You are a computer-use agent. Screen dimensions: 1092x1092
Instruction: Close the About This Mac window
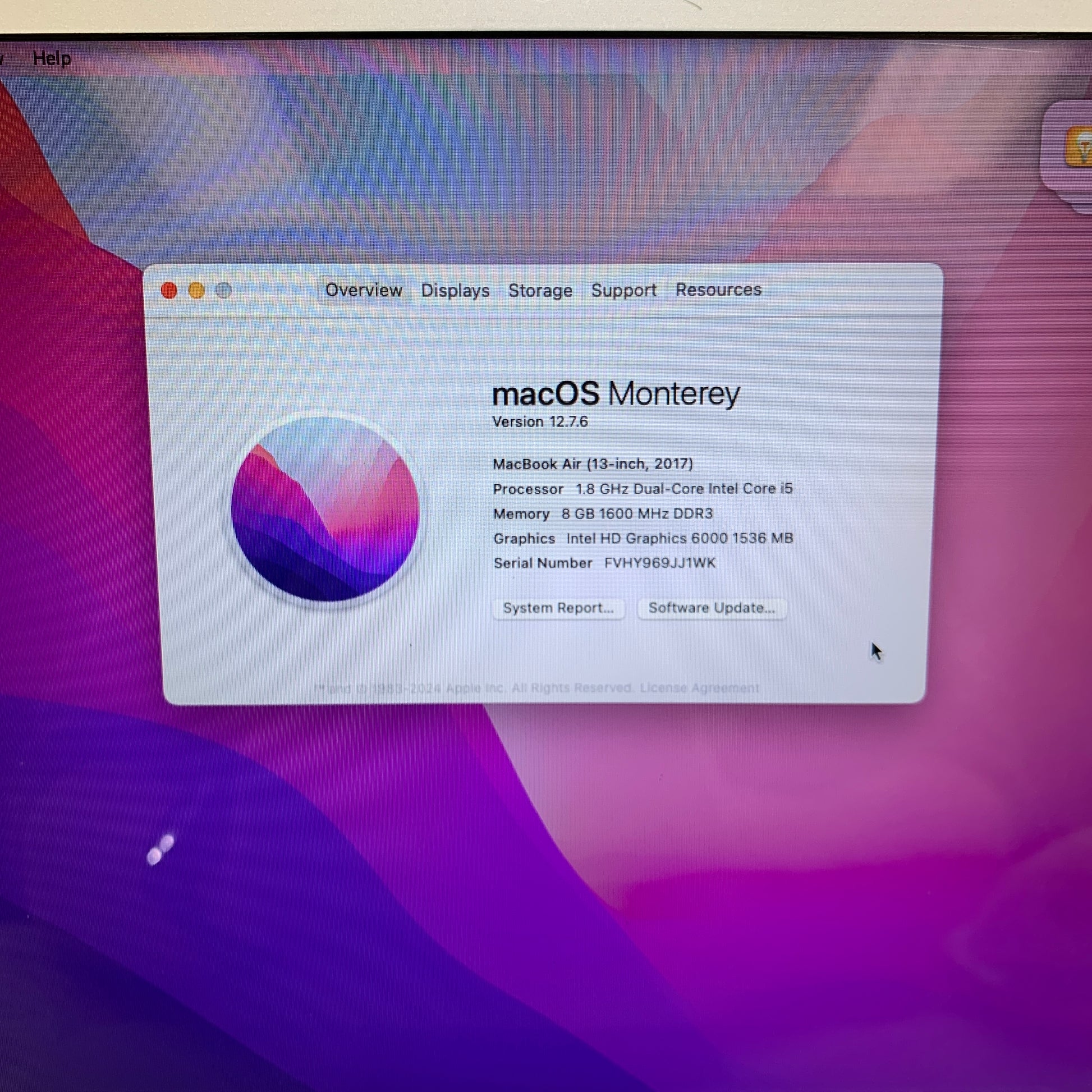coord(169,291)
